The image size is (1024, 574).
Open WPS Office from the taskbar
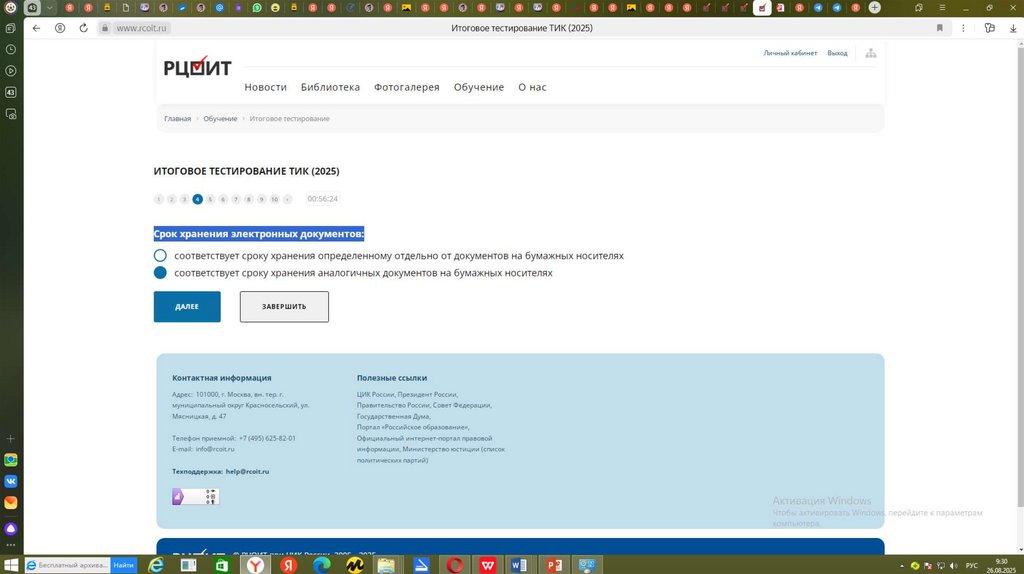[487, 565]
